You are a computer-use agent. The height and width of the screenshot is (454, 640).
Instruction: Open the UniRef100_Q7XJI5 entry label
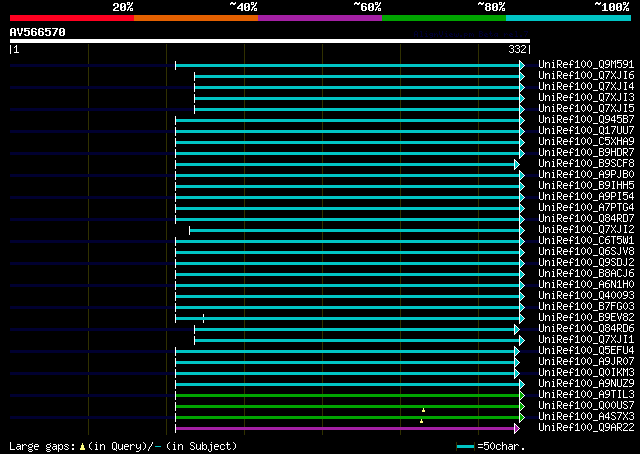pyautogui.click(x=586, y=108)
